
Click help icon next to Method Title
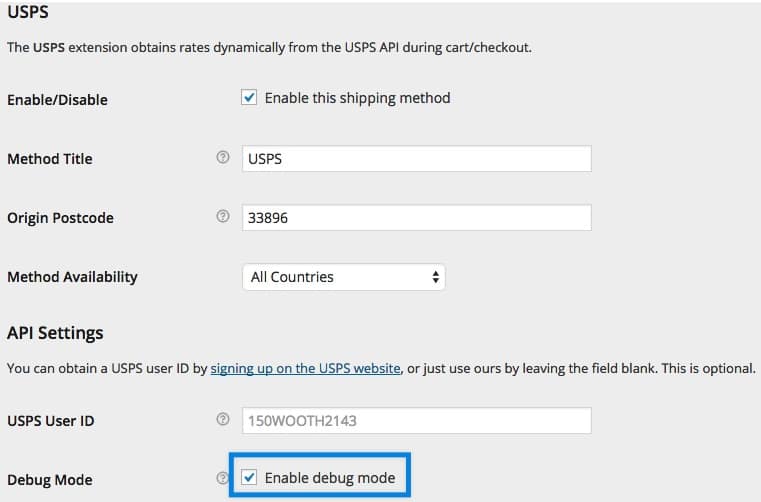(223, 159)
